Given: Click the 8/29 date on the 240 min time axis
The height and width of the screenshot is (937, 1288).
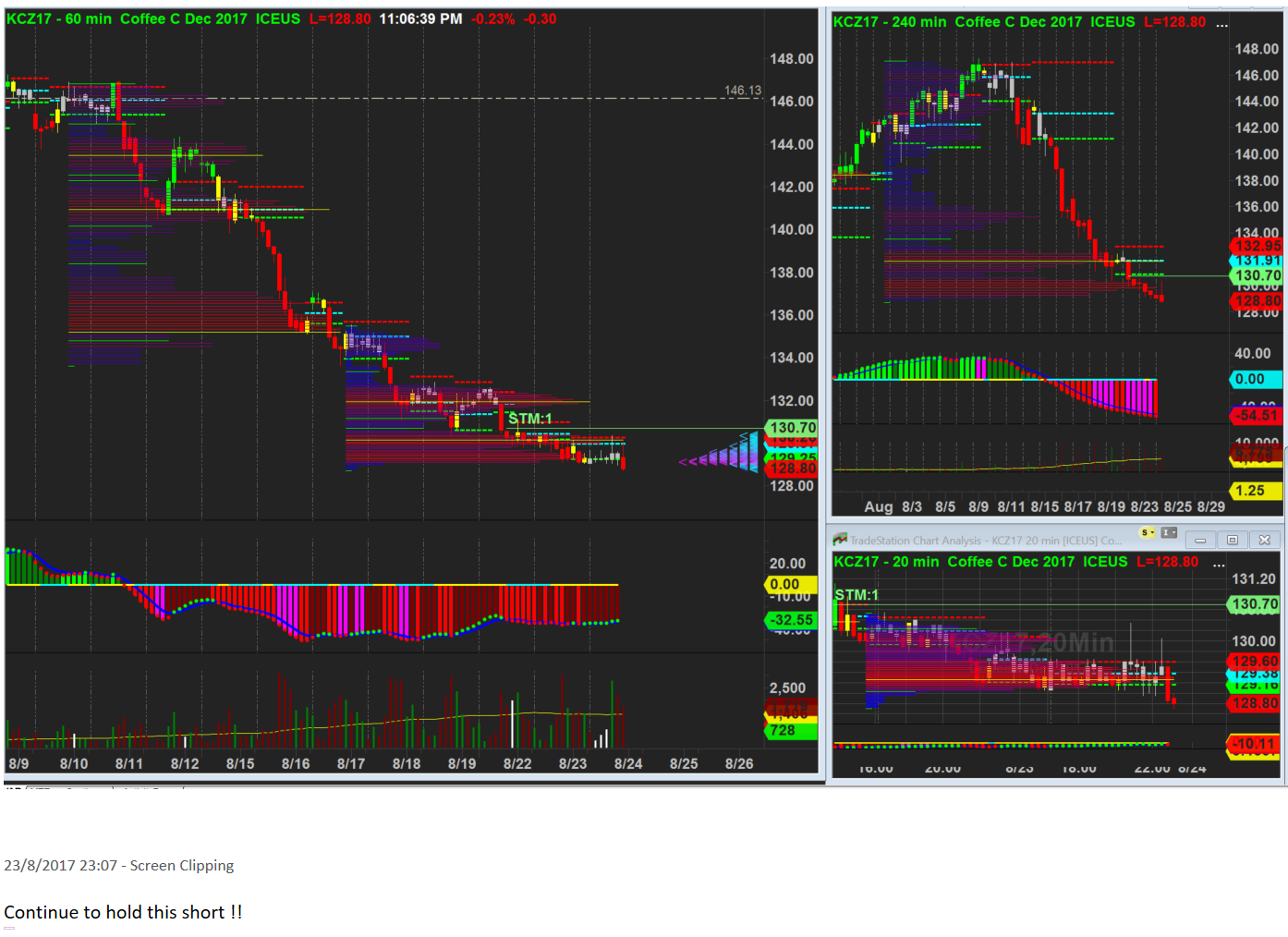Looking at the screenshot, I should [x=1211, y=506].
